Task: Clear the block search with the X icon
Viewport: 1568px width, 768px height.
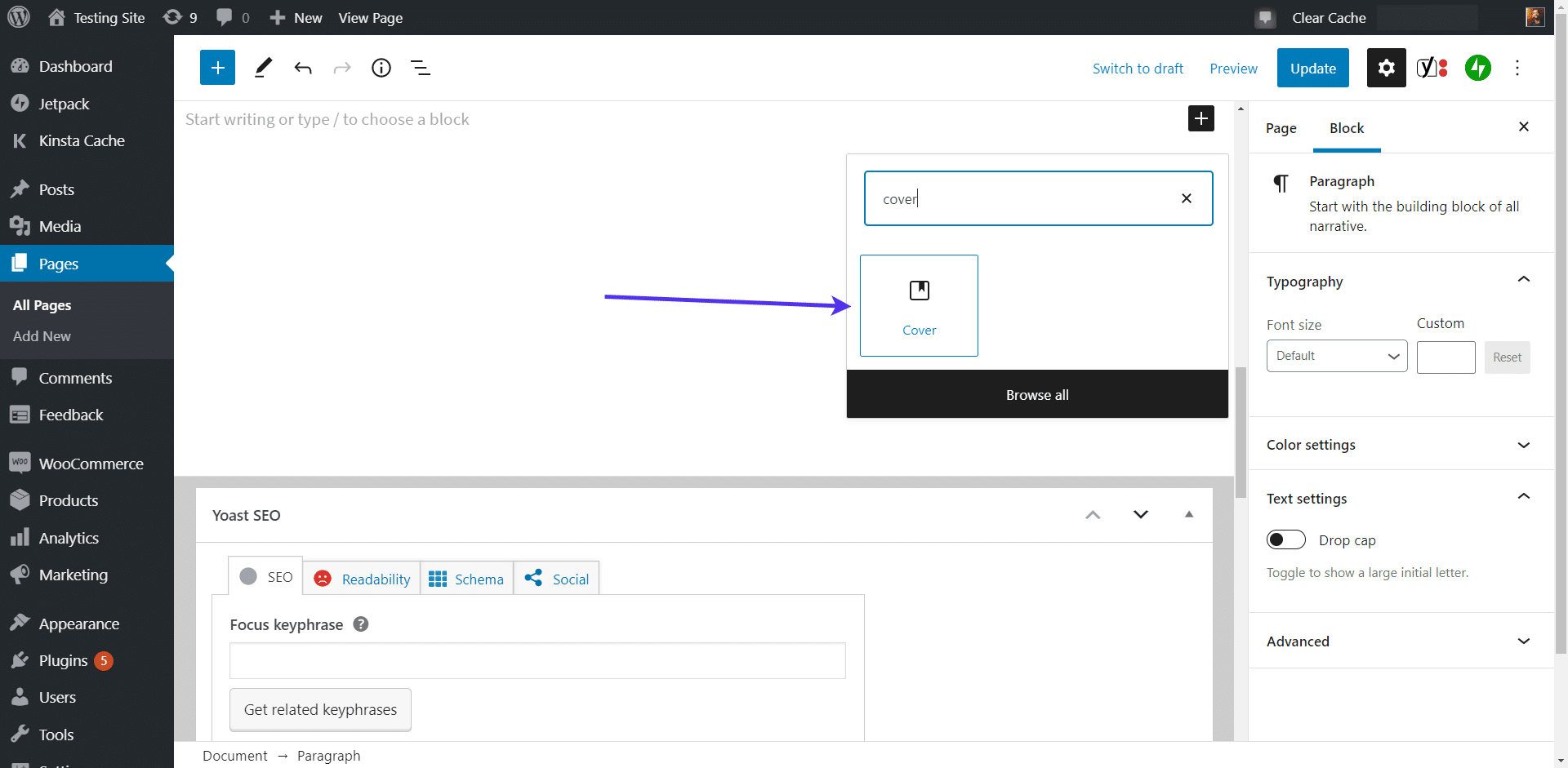Action: [x=1187, y=198]
